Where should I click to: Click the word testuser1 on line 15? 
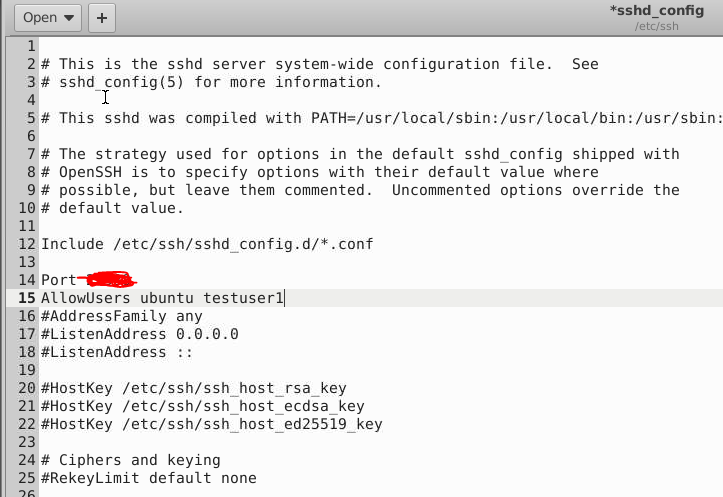244,298
